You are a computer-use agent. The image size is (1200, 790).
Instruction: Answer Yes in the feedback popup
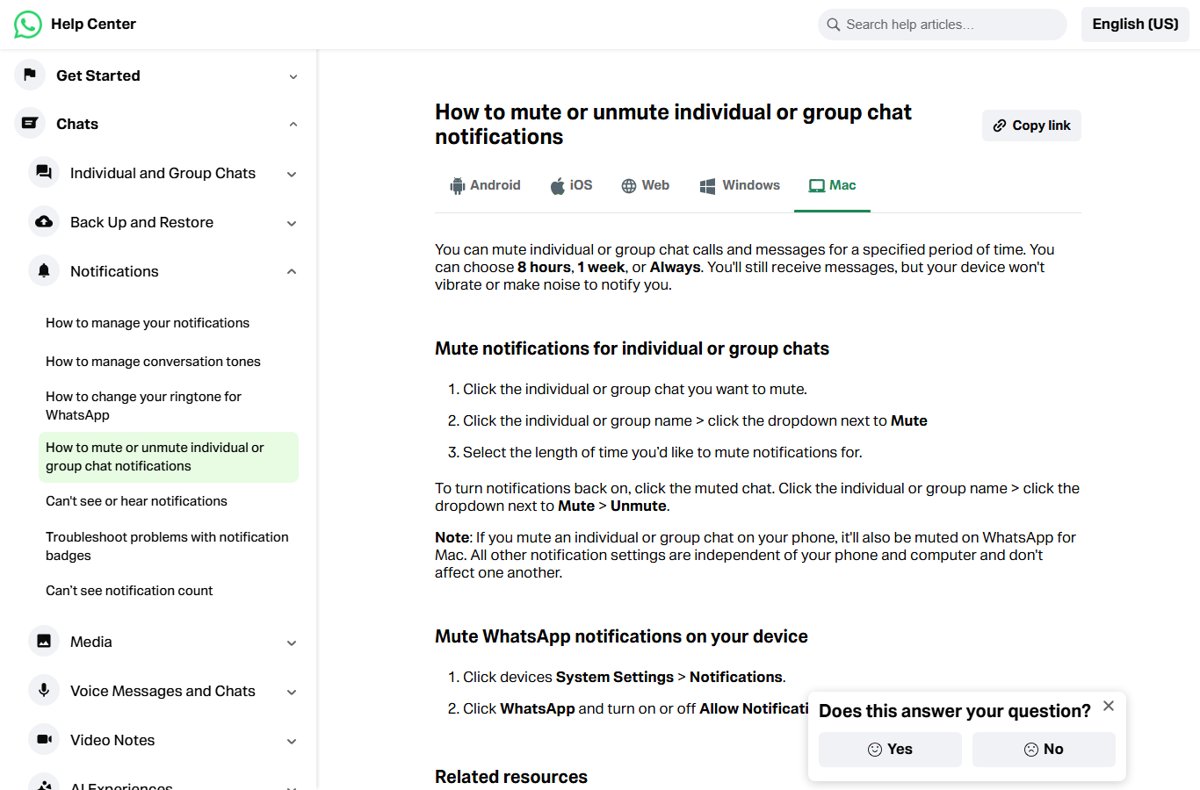pos(890,749)
